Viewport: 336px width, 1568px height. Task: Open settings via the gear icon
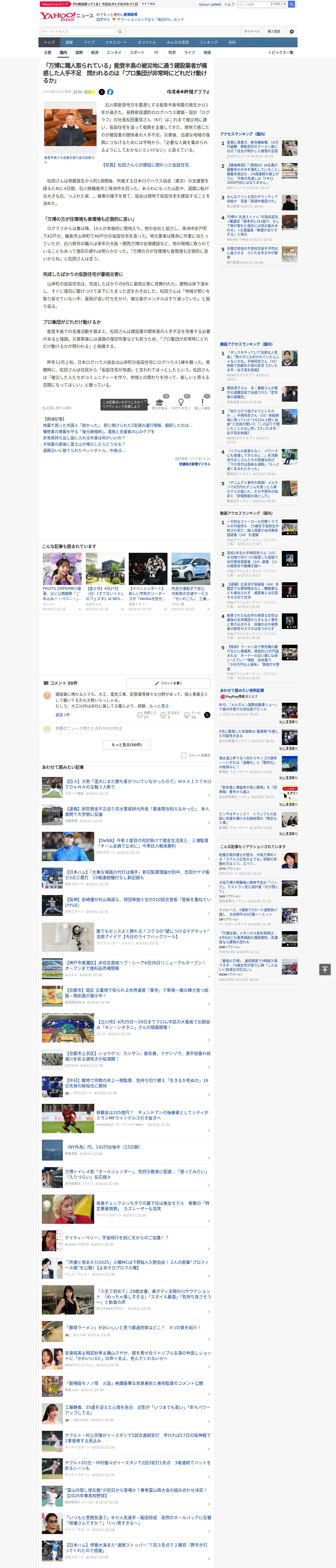[292, 32]
